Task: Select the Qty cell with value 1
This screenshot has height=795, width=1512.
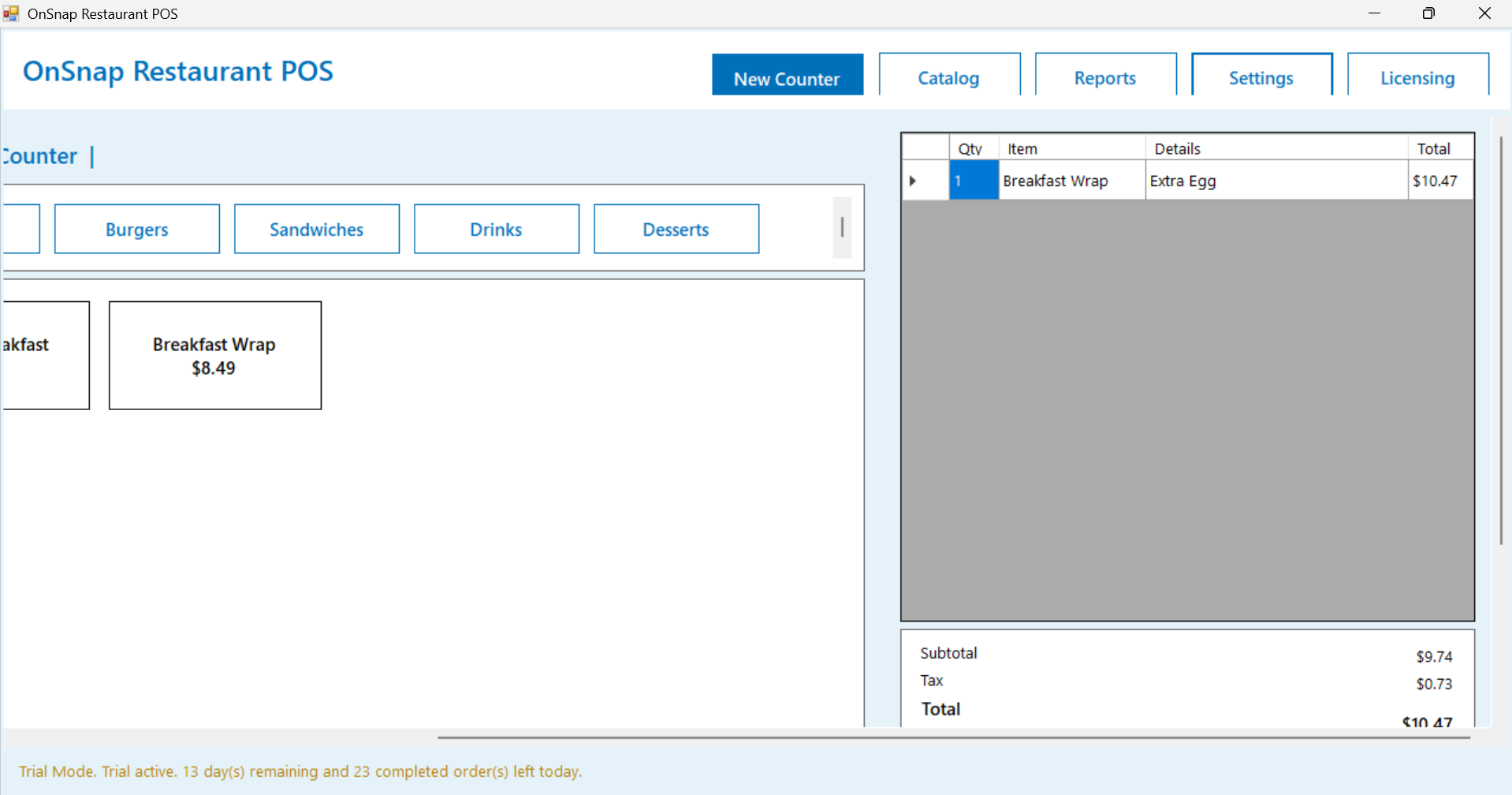Action: point(974,181)
